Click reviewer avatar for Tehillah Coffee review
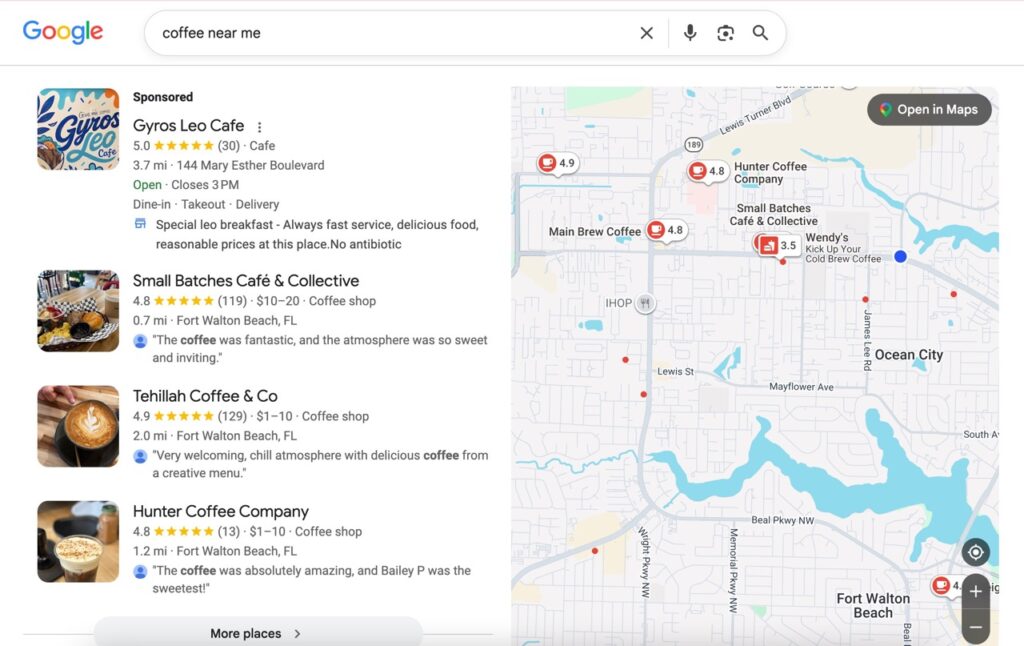Image resolution: width=1024 pixels, height=646 pixels. 140,456
